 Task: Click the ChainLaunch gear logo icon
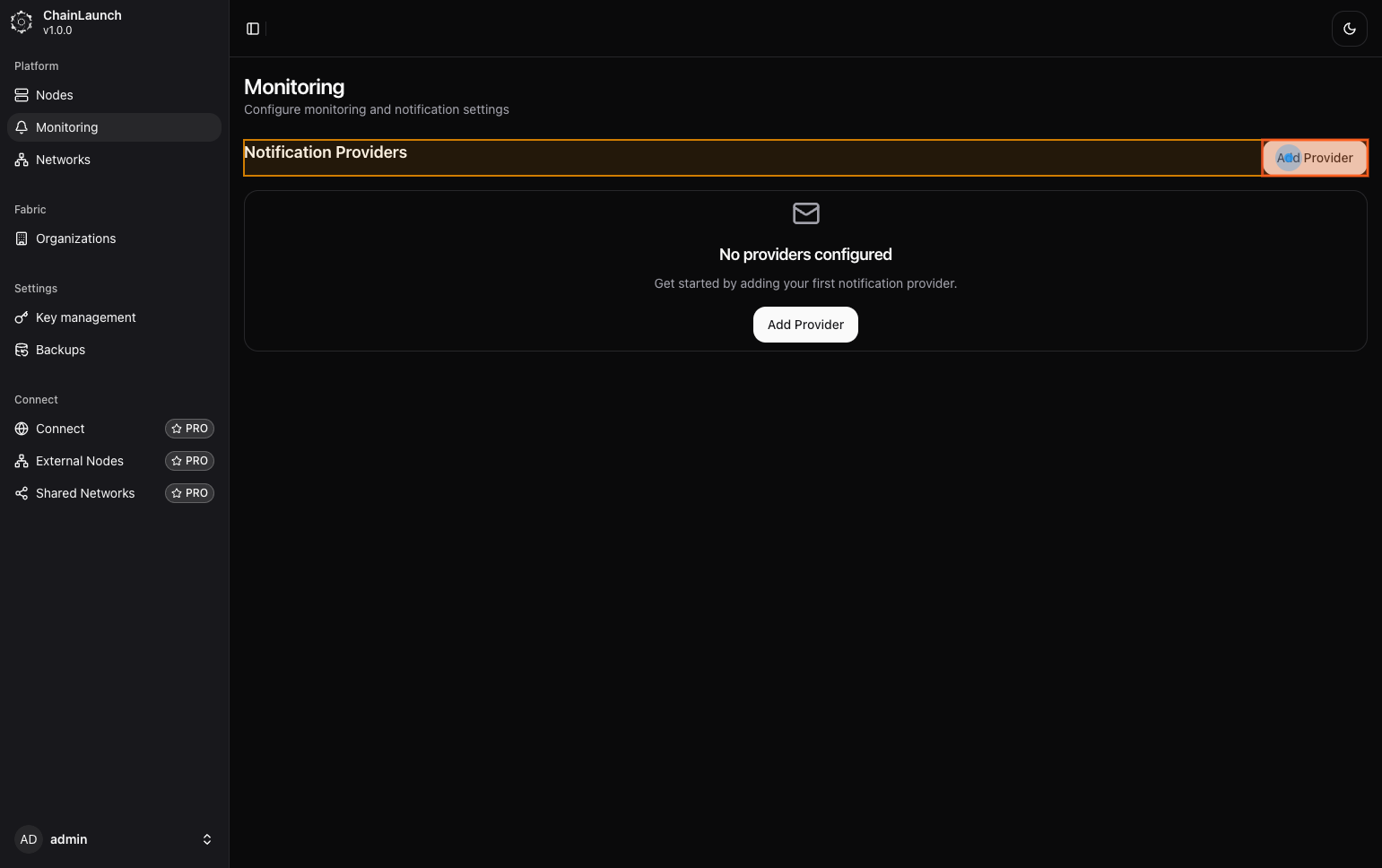(22, 22)
